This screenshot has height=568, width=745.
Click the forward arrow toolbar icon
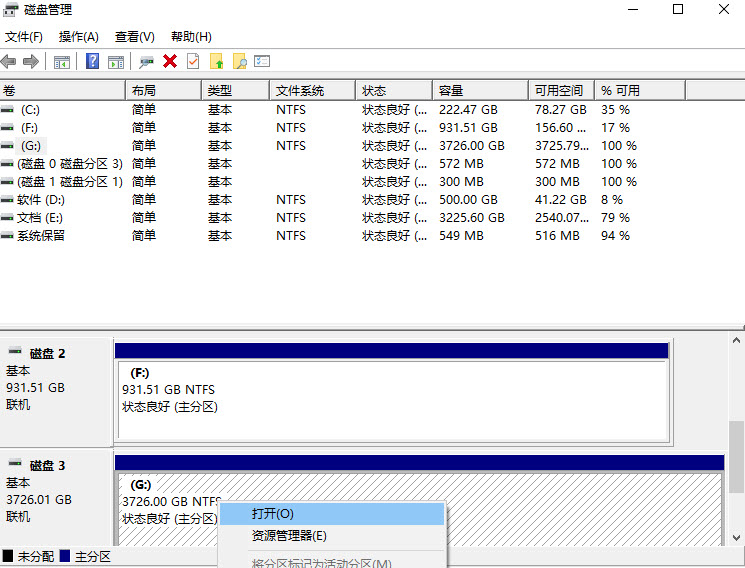pyautogui.click(x=31, y=62)
